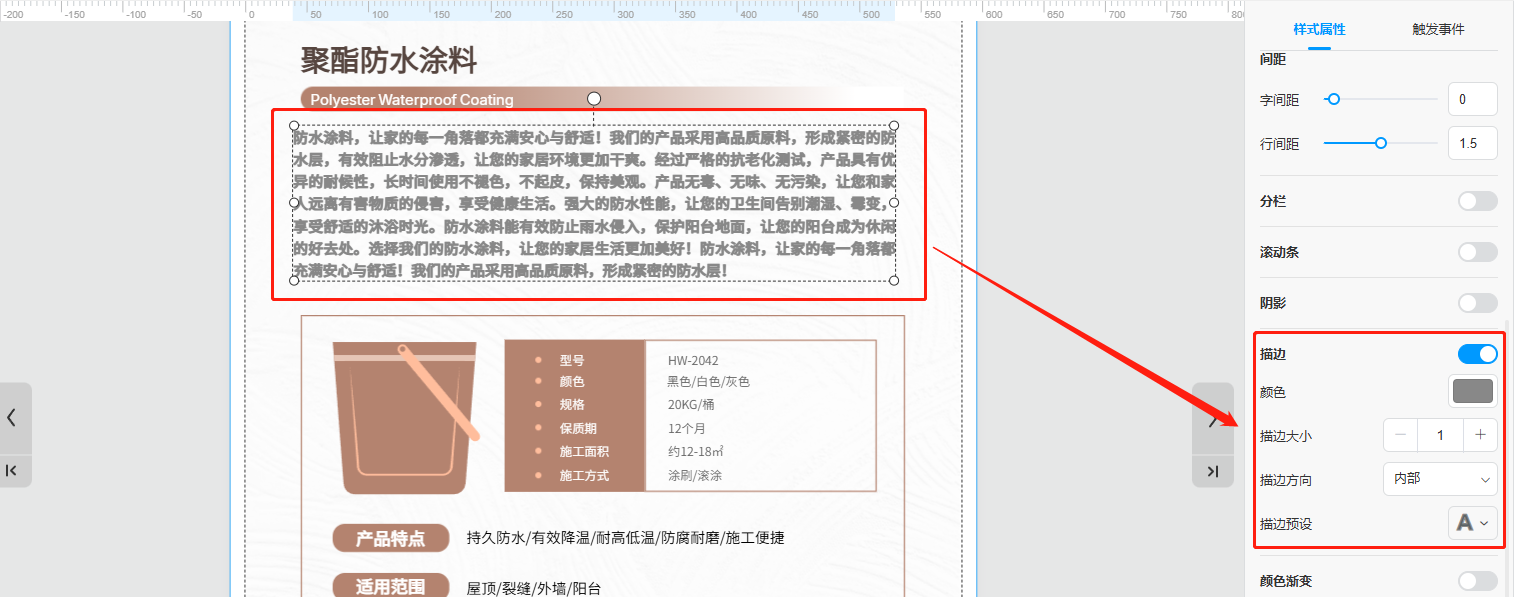Go to previous page with left arrow
Image resolution: width=1514 pixels, height=597 pixels.
[12, 418]
